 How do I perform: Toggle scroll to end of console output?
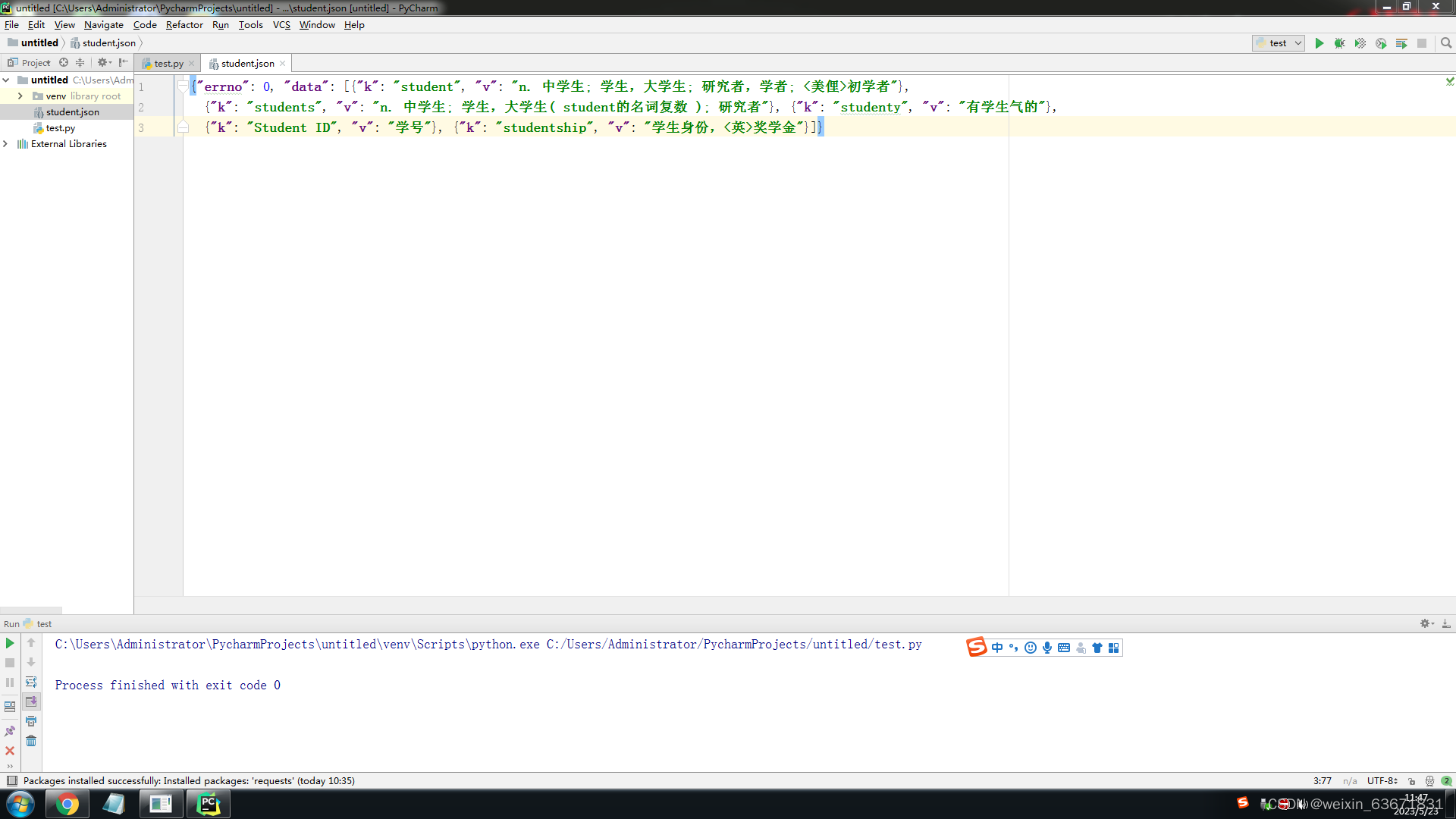click(x=31, y=701)
